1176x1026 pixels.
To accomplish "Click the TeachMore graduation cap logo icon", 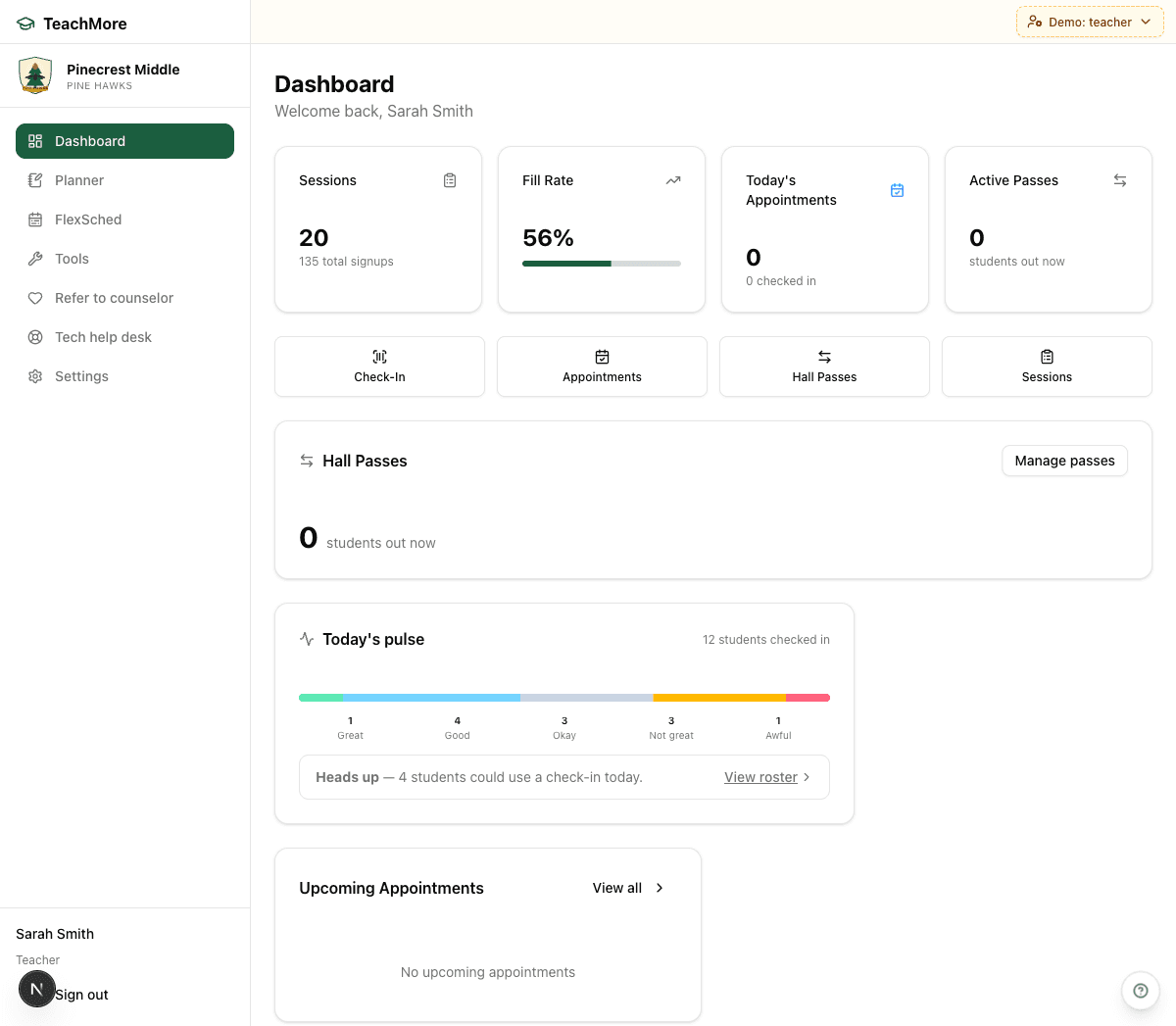I will click(x=25, y=24).
